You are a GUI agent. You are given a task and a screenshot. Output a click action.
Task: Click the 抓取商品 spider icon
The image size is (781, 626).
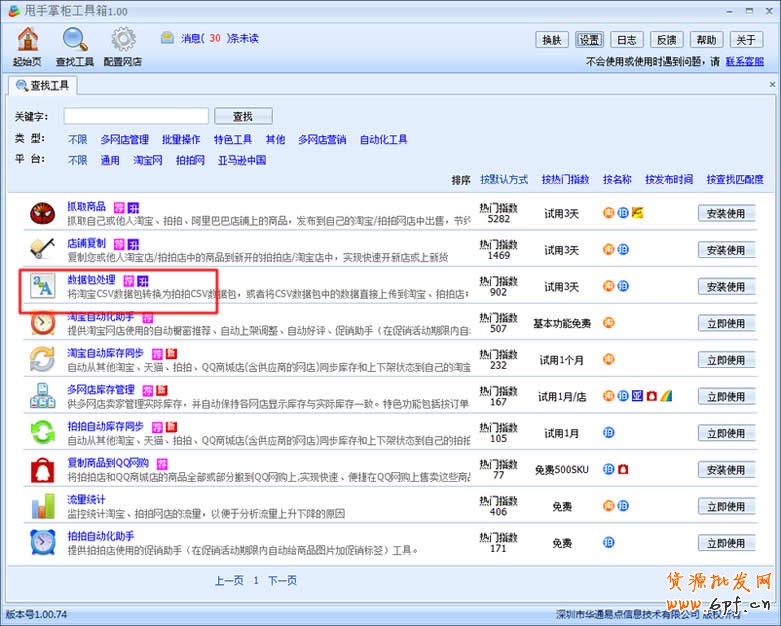[x=42, y=213]
